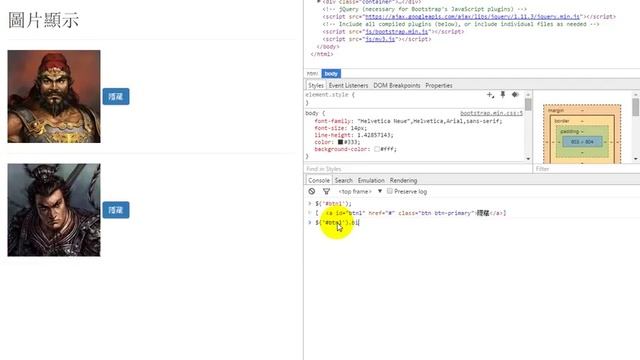The height and width of the screenshot is (360, 640).
Task: Click the red-bandana warrior portrait image
Action: coord(54,96)
